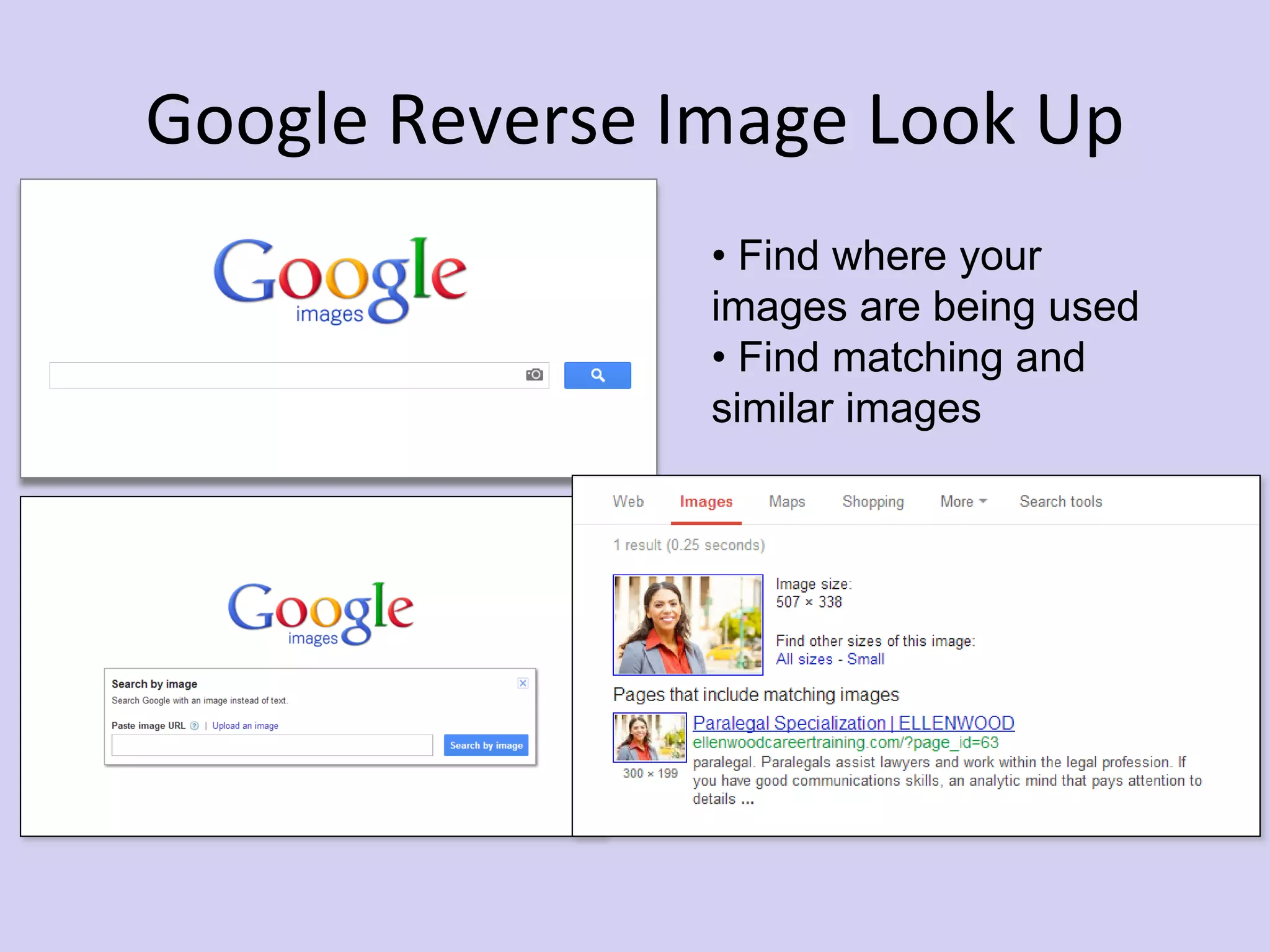Switch to the Maps tab

coord(787,501)
